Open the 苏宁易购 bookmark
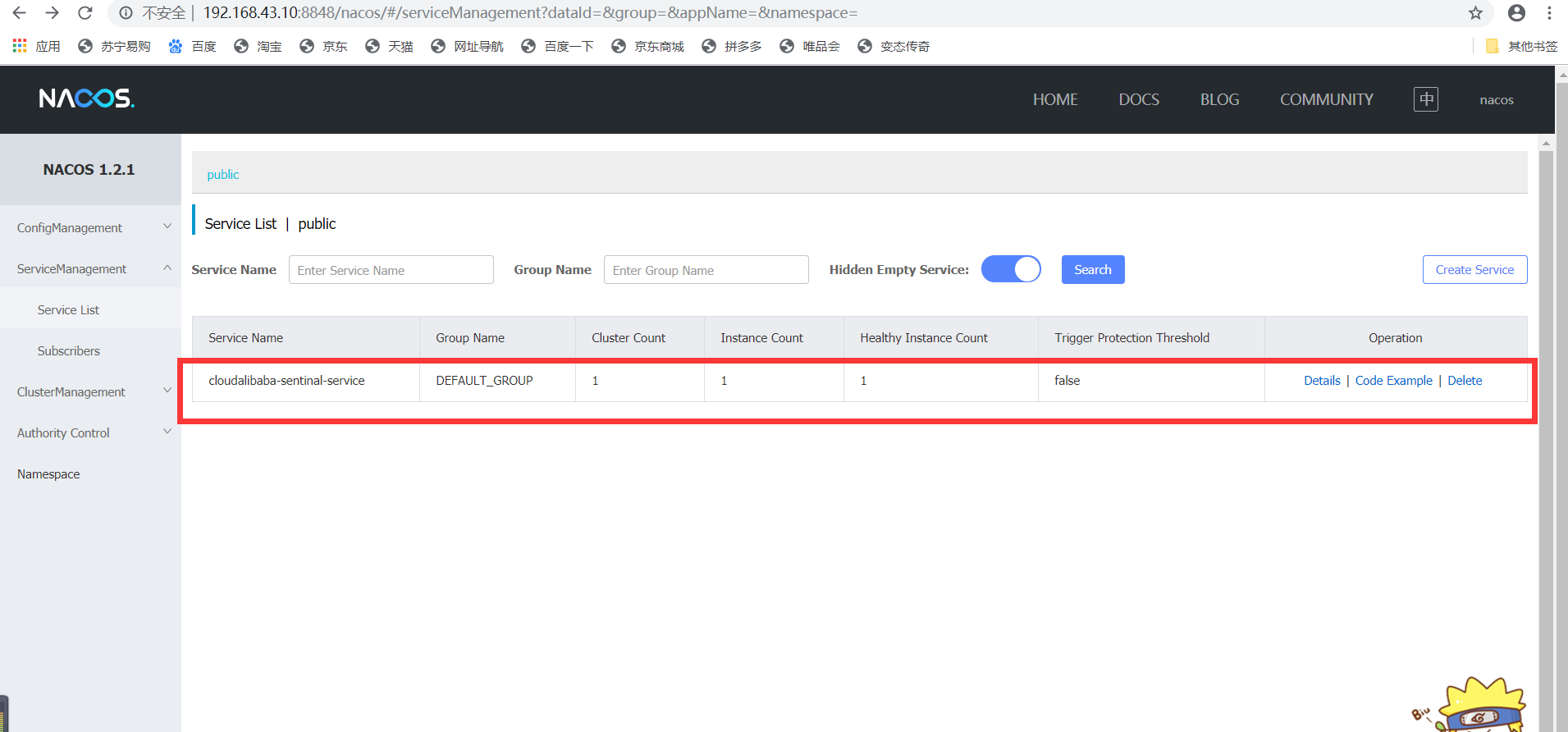The image size is (1568, 732). click(114, 46)
